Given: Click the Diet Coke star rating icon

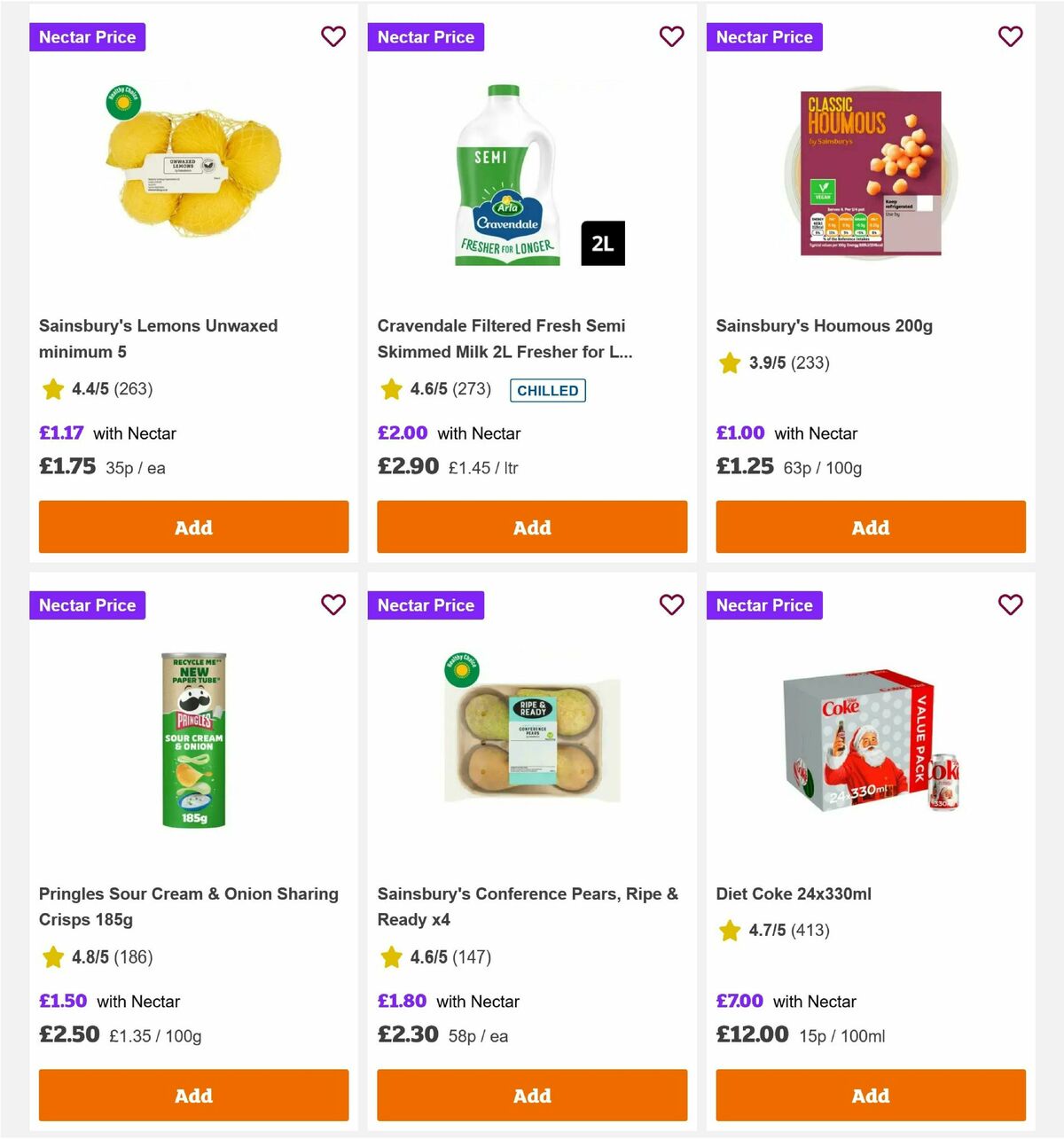Looking at the screenshot, I should tap(729, 931).
